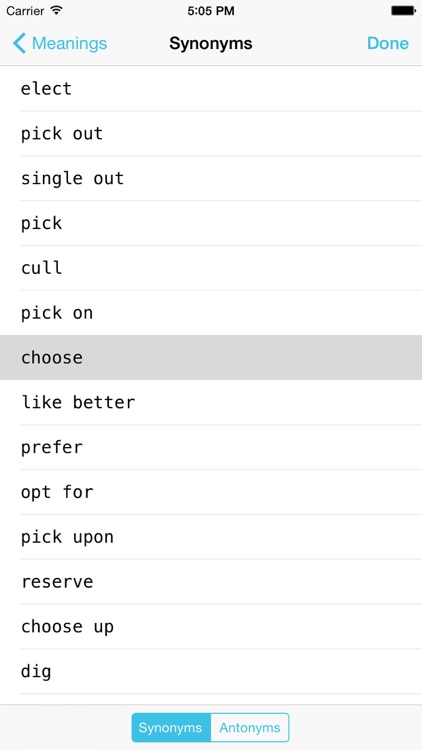The height and width of the screenshot is (750, 422).
Task: Tap the "pick on" row
Action: point(211,313)
